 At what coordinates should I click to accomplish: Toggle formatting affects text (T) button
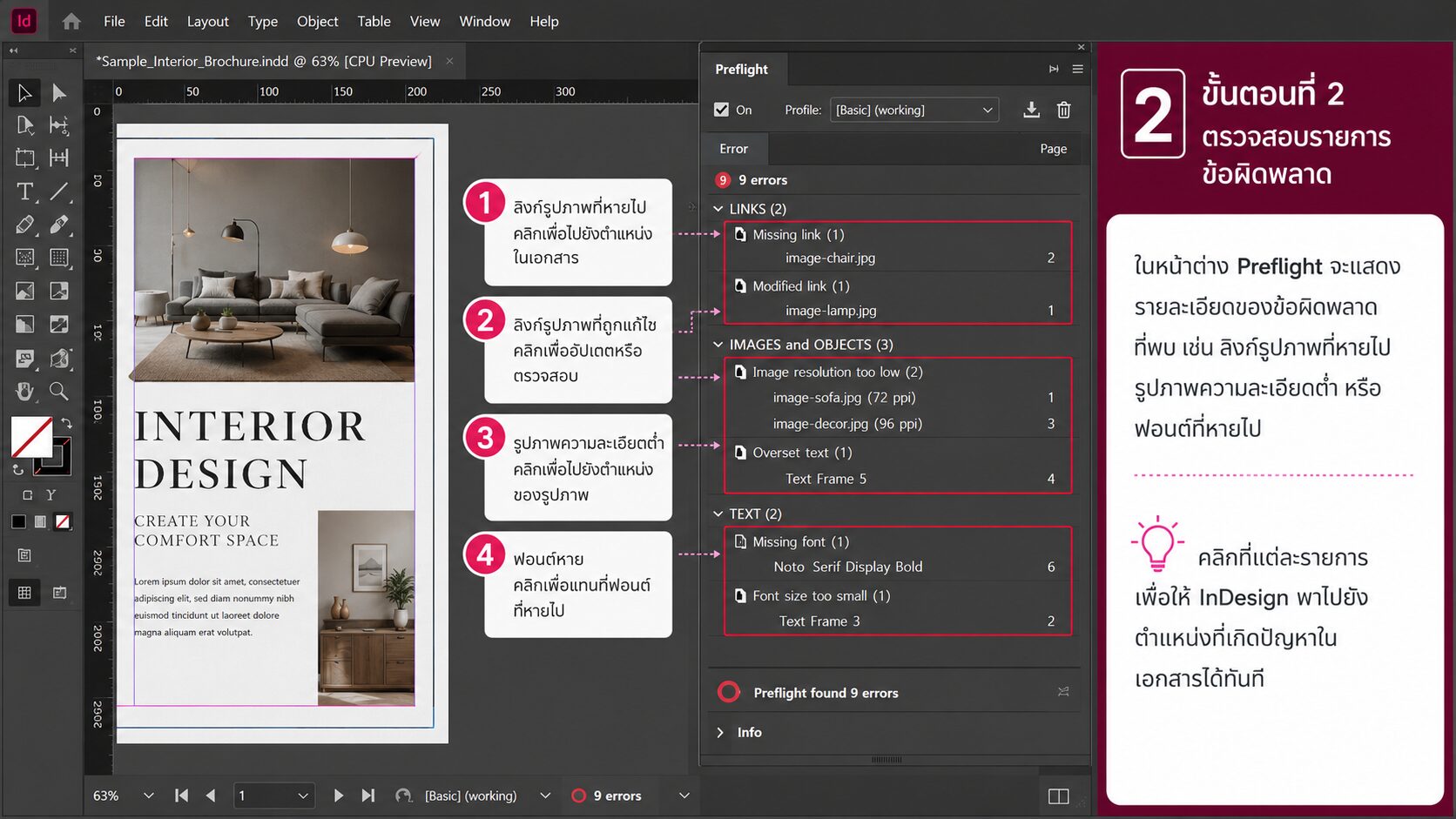pos(51,495)
